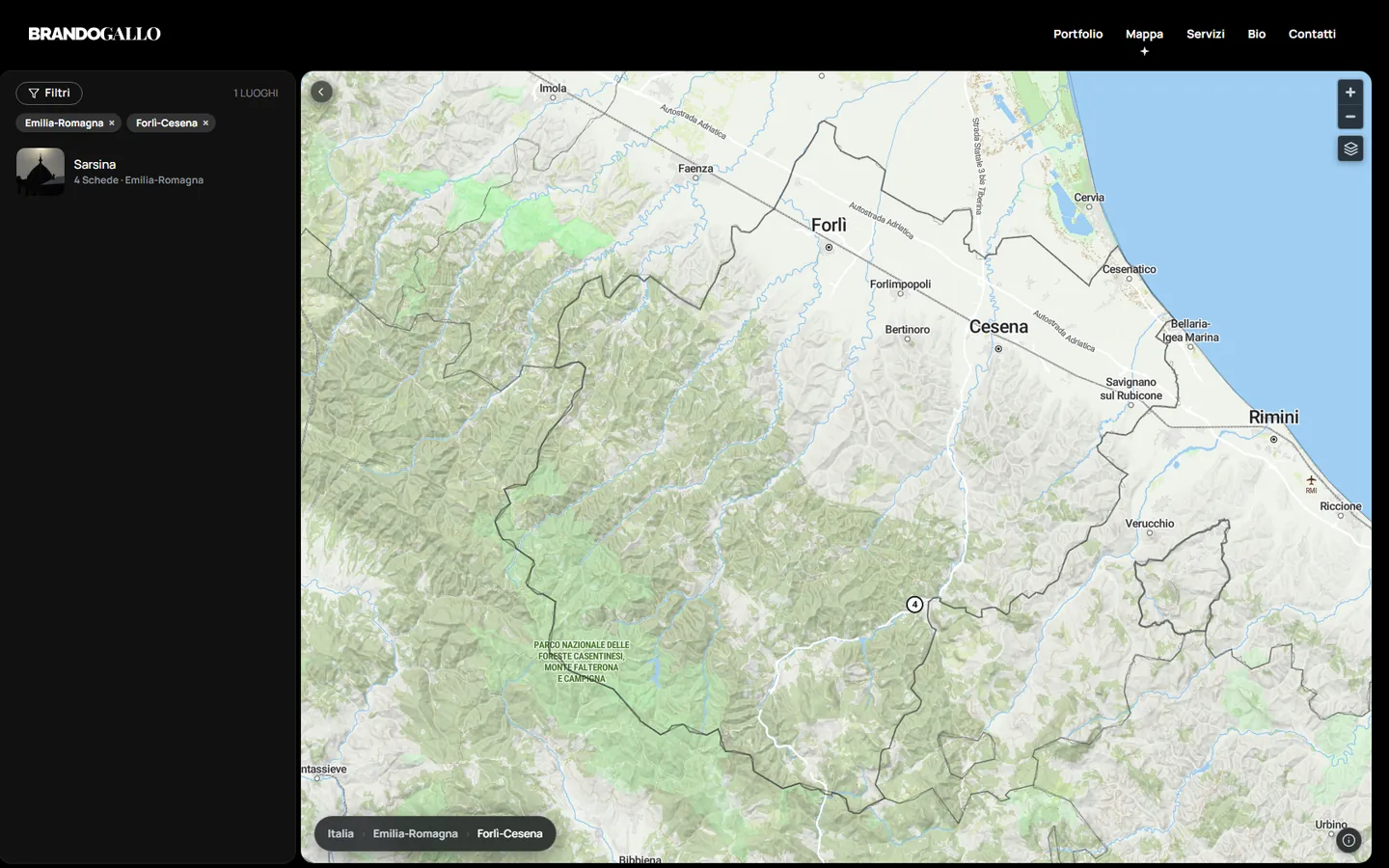The width and height of the screenshot is (1389, 868).
Task: Click the Forlì city label on map
Action: tap(829, 225)
